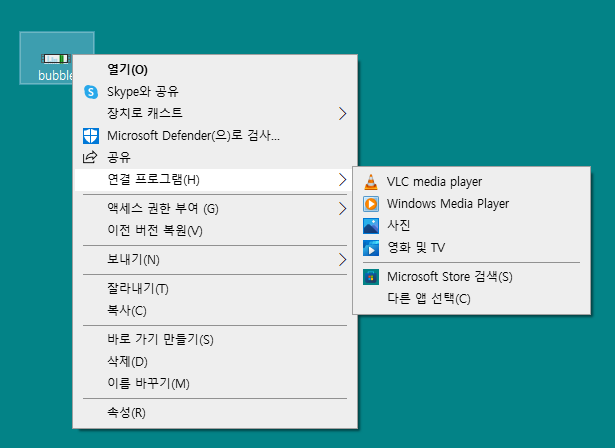The height and width of the screenshot is (448, 615).
Task: Select the bubble video file desktop icon
Action: (56, 58)
